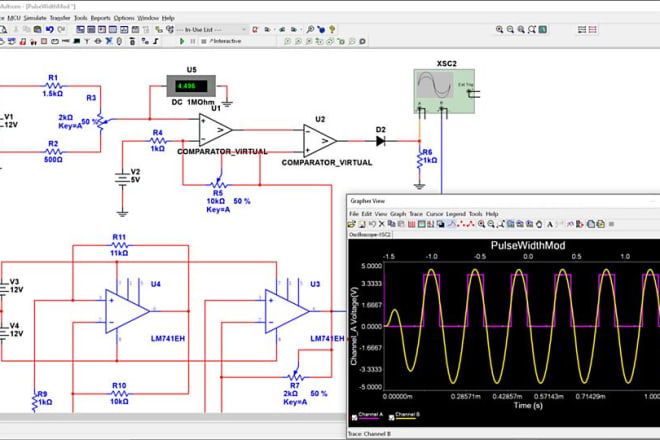Select the XSC2 oscilloscope instrument
This screenshot has height=440, width=660.
coord(444,91)
